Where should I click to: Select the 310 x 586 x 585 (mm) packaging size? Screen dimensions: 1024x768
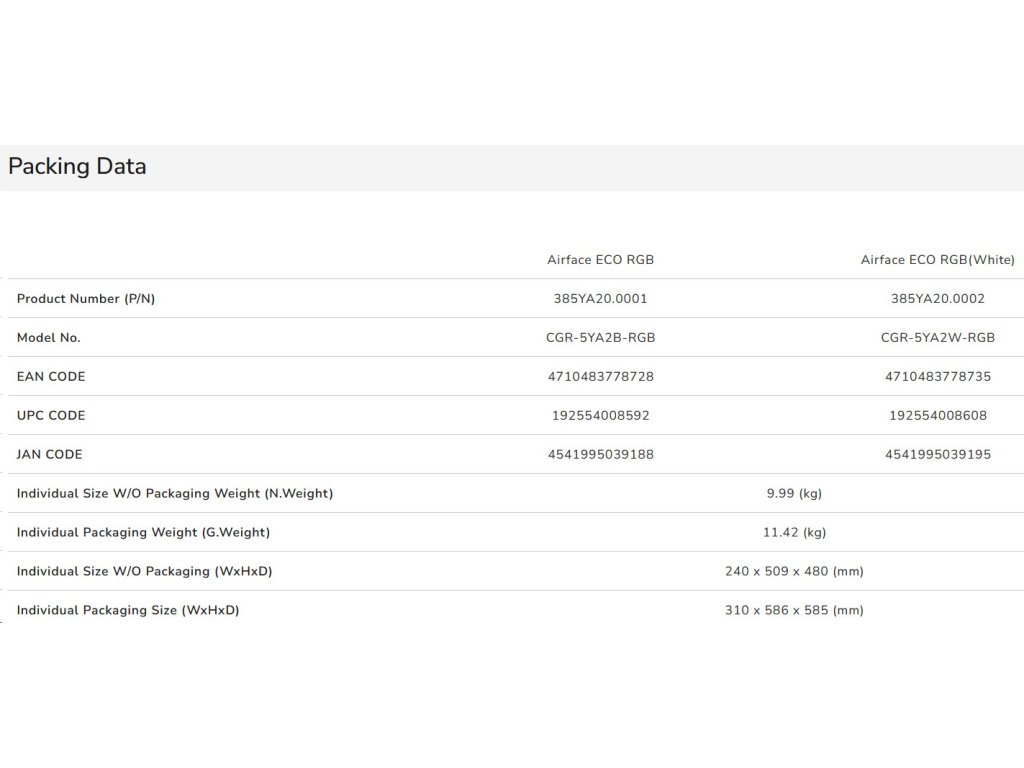coord(794,611)
